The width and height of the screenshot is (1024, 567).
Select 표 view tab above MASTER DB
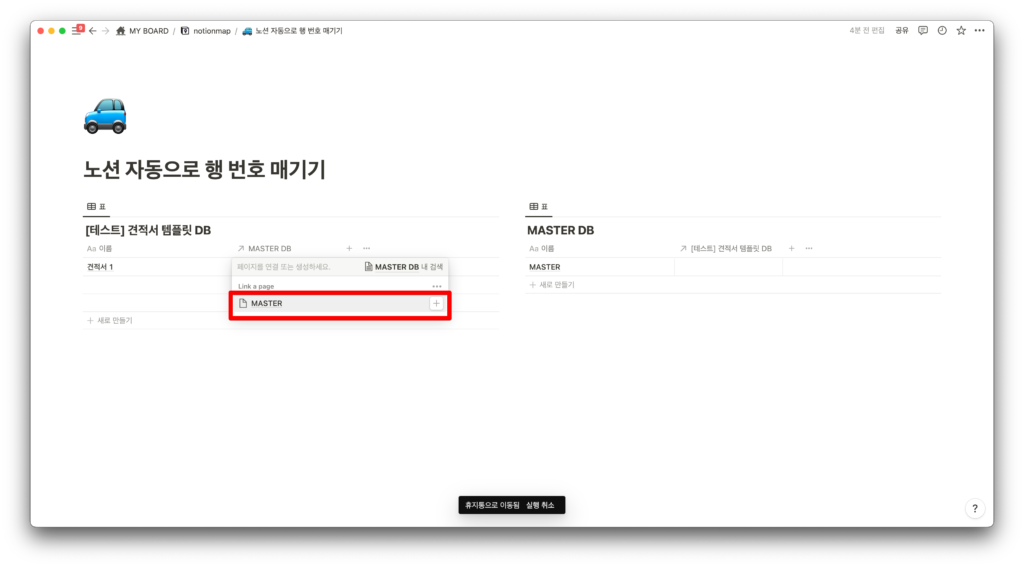point(538,207)
